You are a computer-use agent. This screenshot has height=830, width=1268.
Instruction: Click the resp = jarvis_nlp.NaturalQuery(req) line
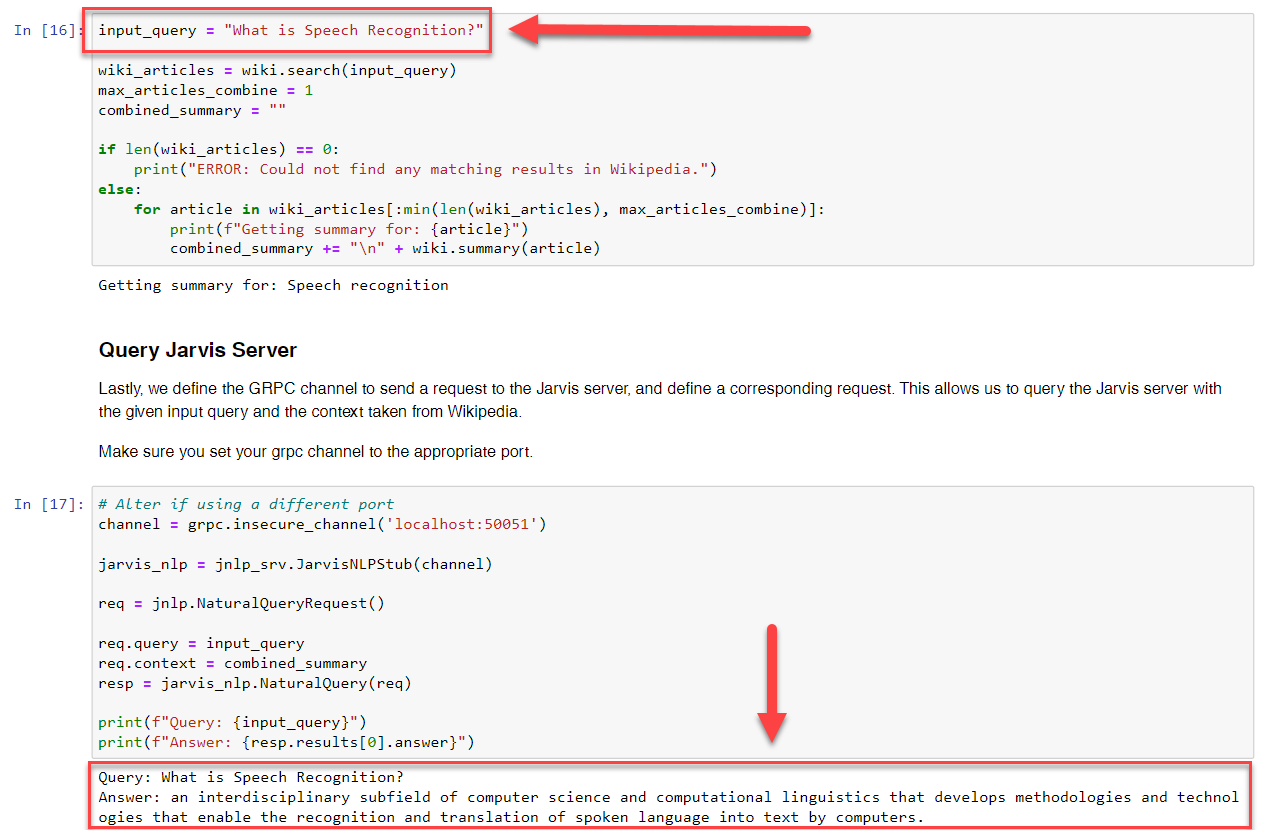[x=255, y=683]
